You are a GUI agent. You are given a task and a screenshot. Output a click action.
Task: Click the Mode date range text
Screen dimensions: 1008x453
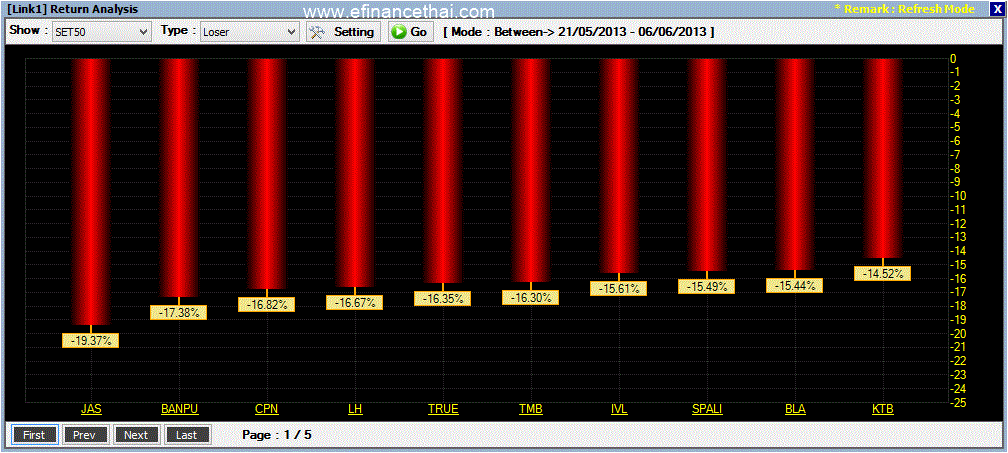pos(579,31)
